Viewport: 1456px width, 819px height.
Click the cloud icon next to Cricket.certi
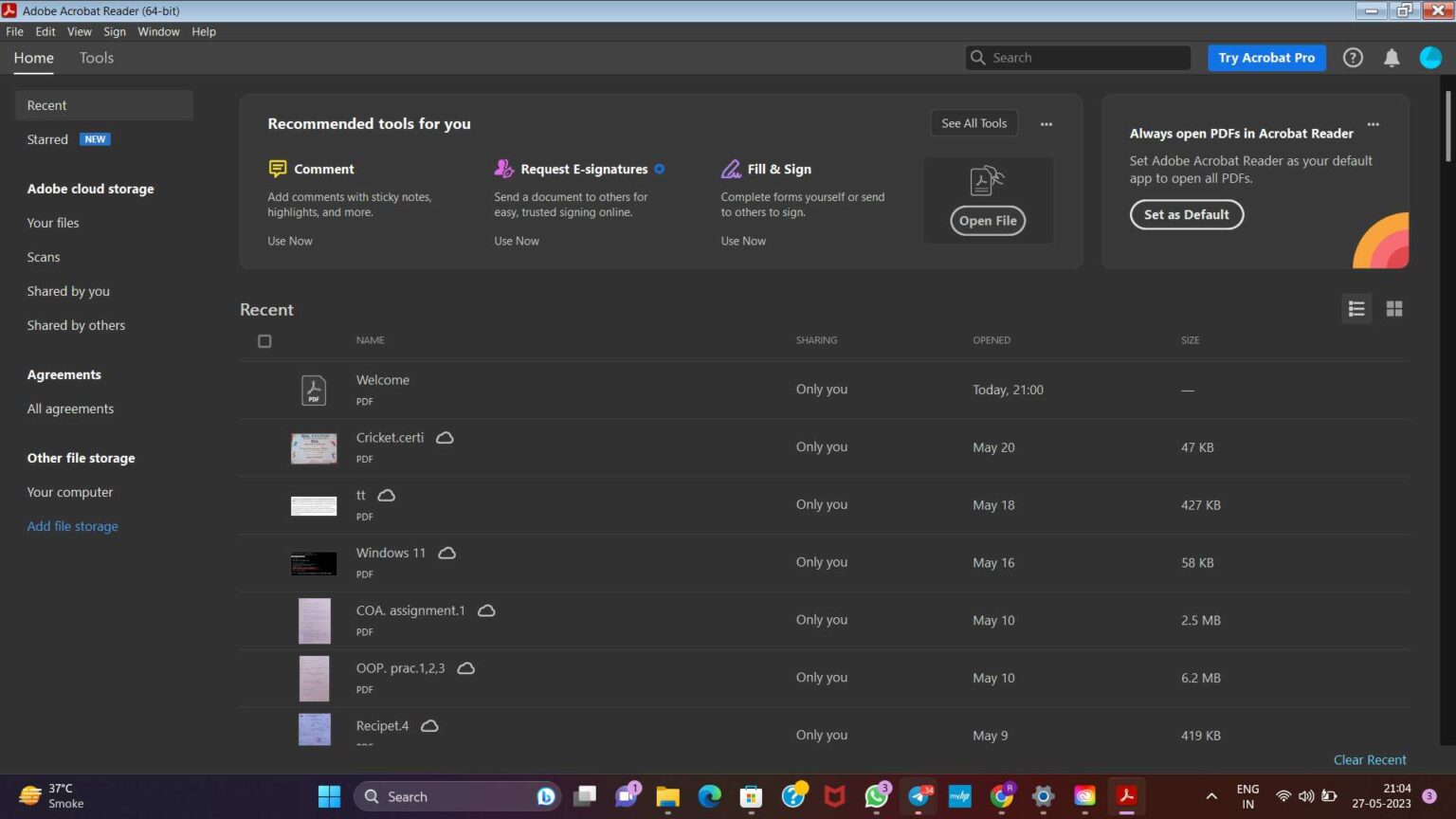[445, 438]
